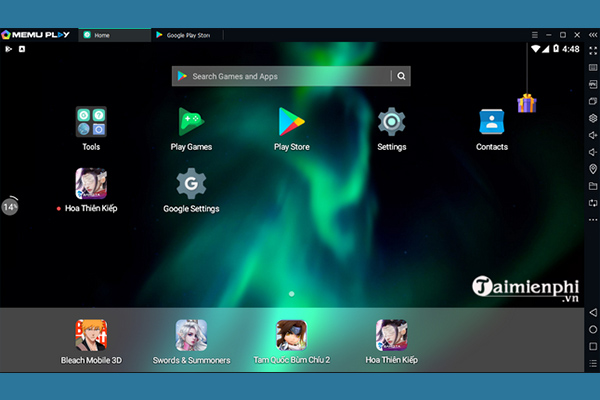600x400 pixels.
Task: Open Google Settings app
Action: pos(191,184)
